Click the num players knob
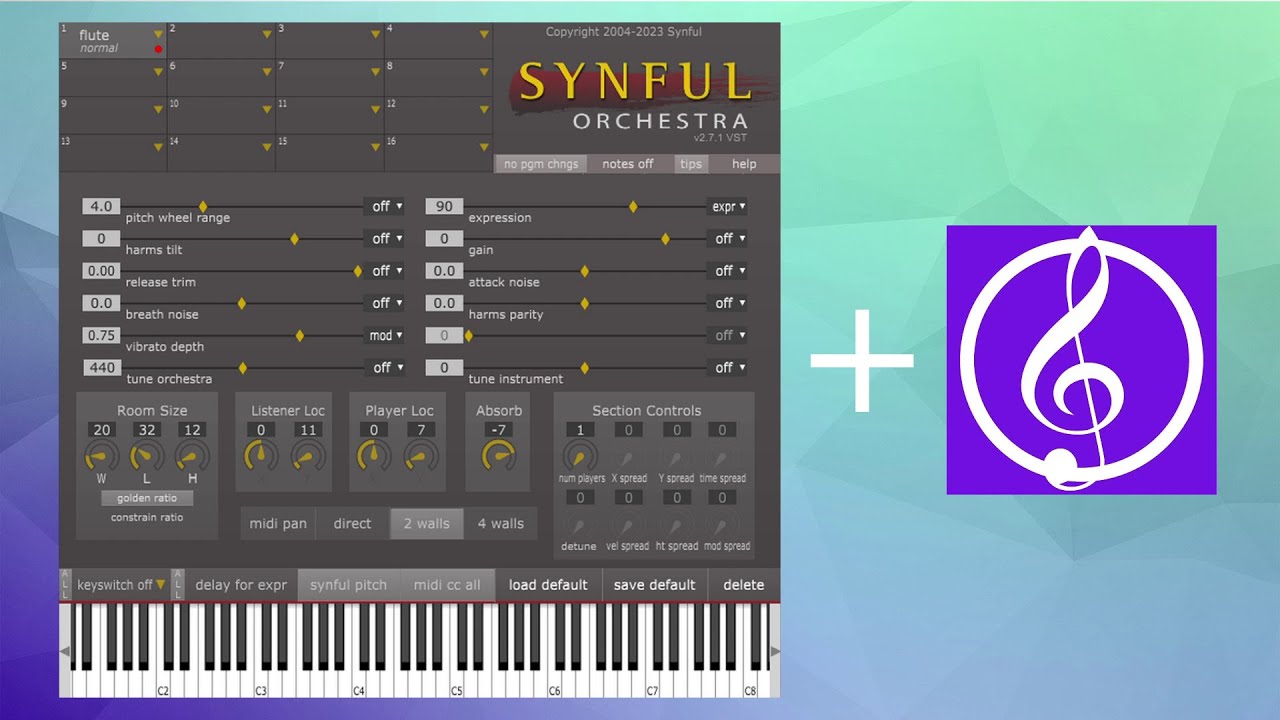This screenshot has width=1280, height=720. pyautogui.click(x=580, y=457)
